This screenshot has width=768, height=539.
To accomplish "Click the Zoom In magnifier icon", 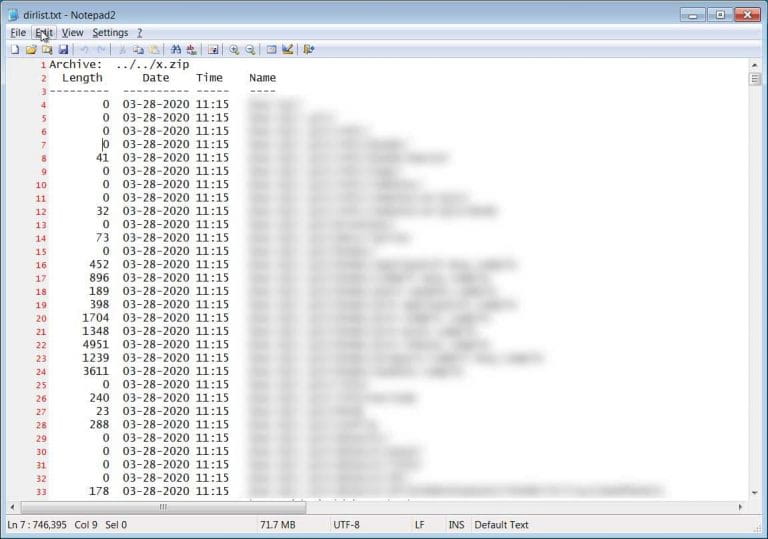I will coord(234,49).
